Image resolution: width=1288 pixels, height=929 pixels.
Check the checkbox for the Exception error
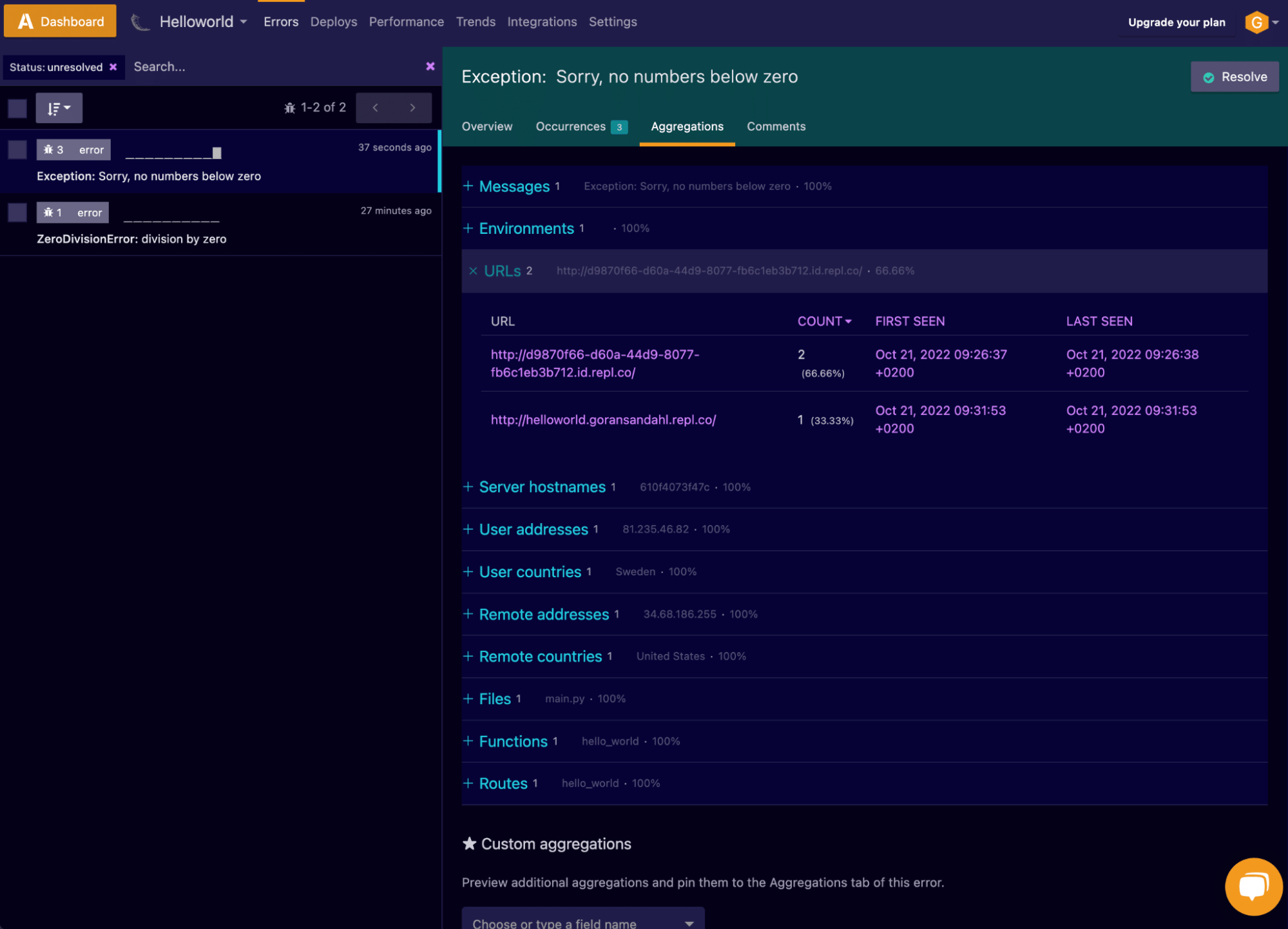tap(17, 149)
